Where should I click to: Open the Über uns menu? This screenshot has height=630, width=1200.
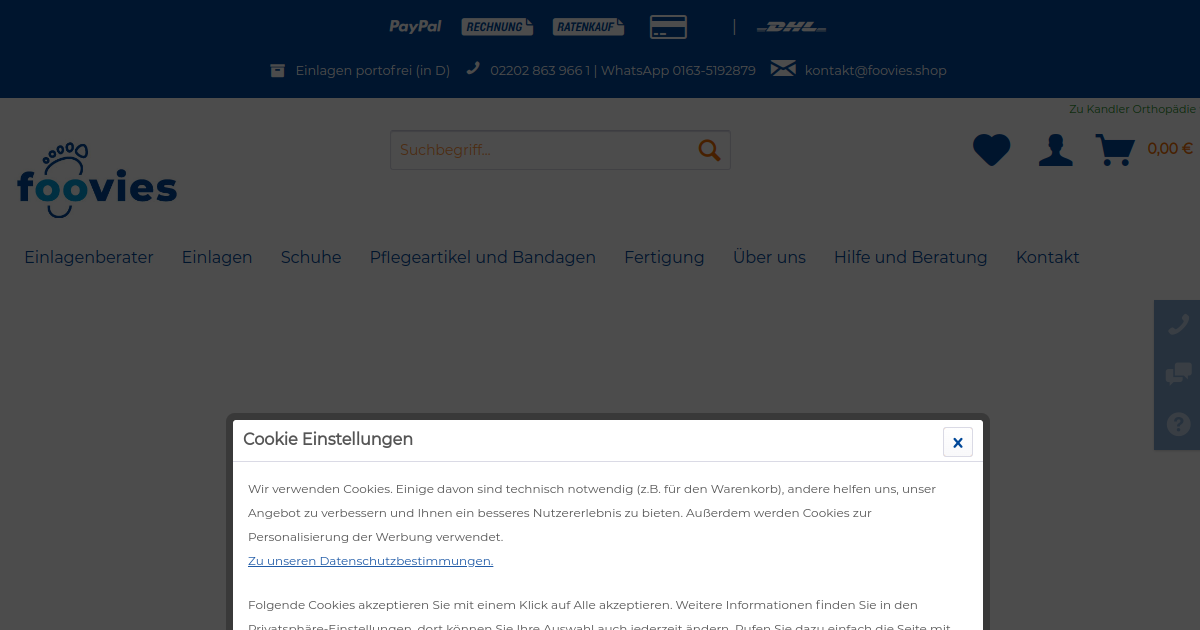click(769, 257)
